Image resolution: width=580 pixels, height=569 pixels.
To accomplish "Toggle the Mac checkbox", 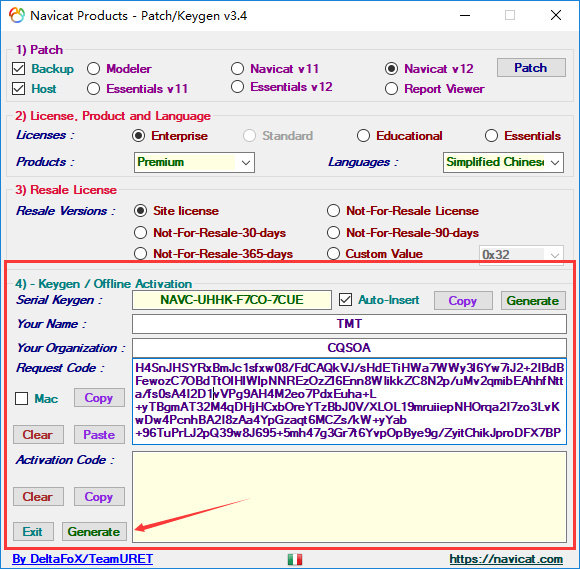I will click(21, 398).
